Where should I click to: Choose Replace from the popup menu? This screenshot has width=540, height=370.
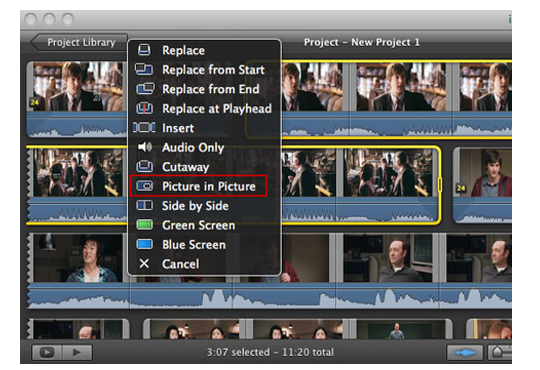205,50
